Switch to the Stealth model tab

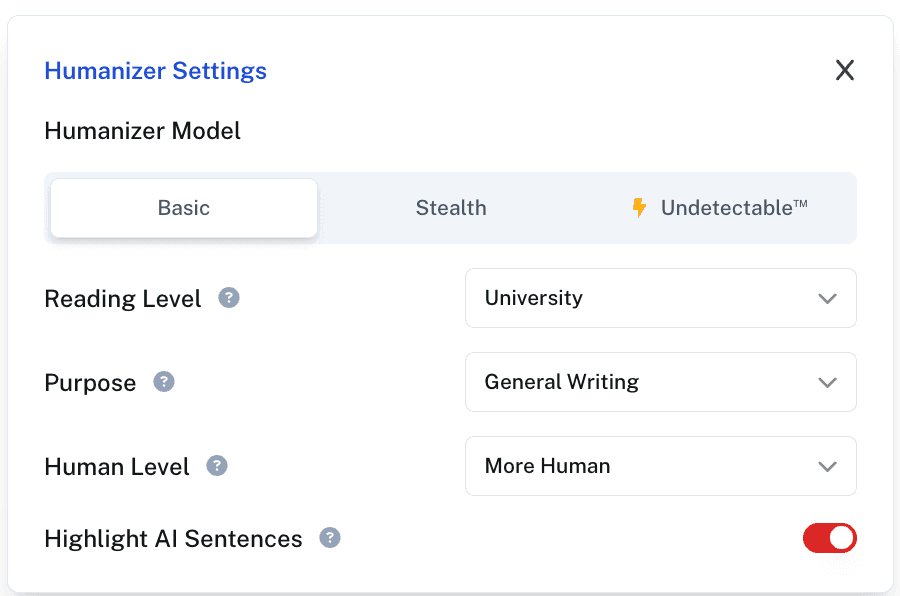(451, 207)
